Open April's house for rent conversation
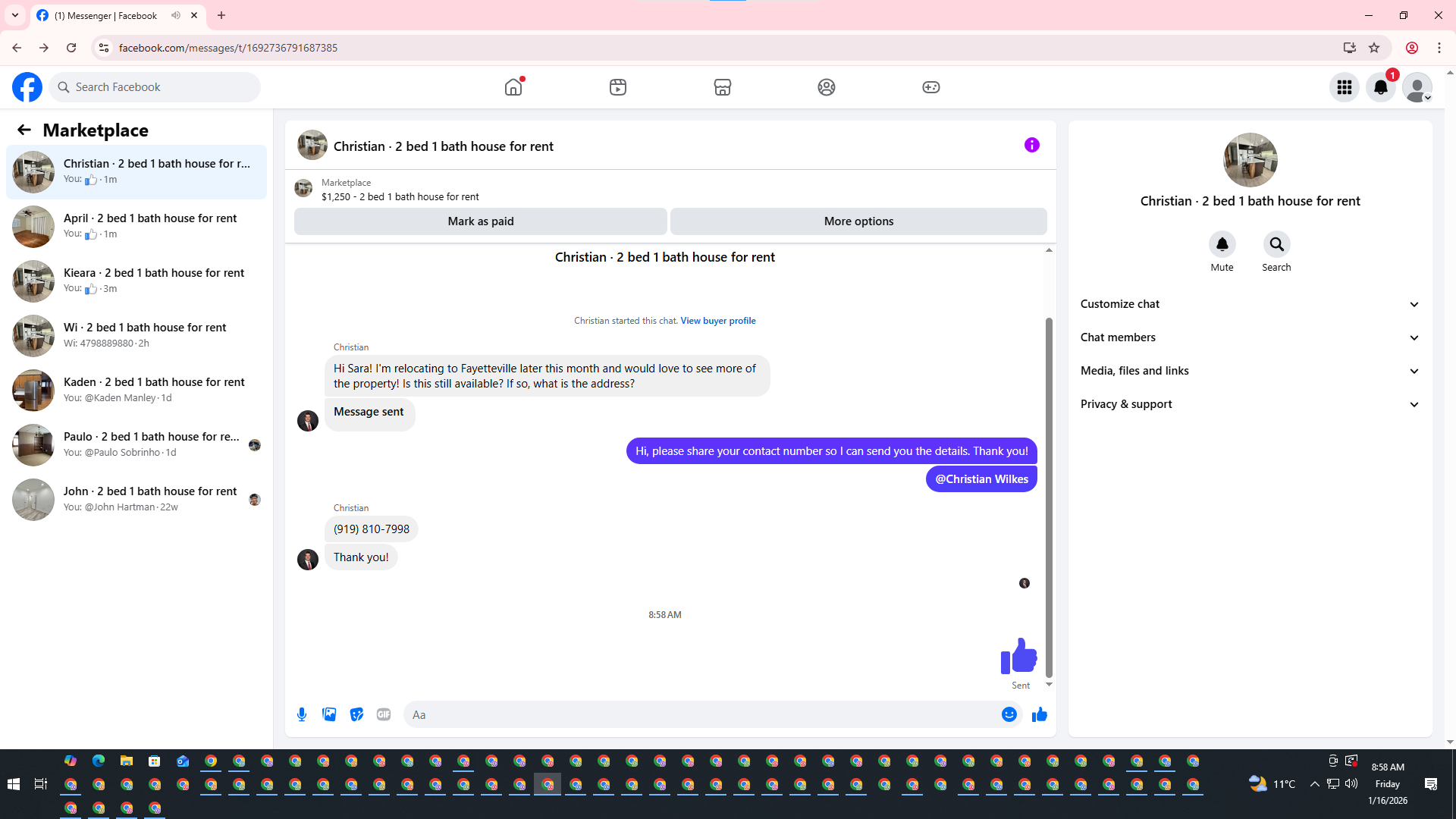The height and width of the screenshot is (819, 1456). tap(136, 226)
